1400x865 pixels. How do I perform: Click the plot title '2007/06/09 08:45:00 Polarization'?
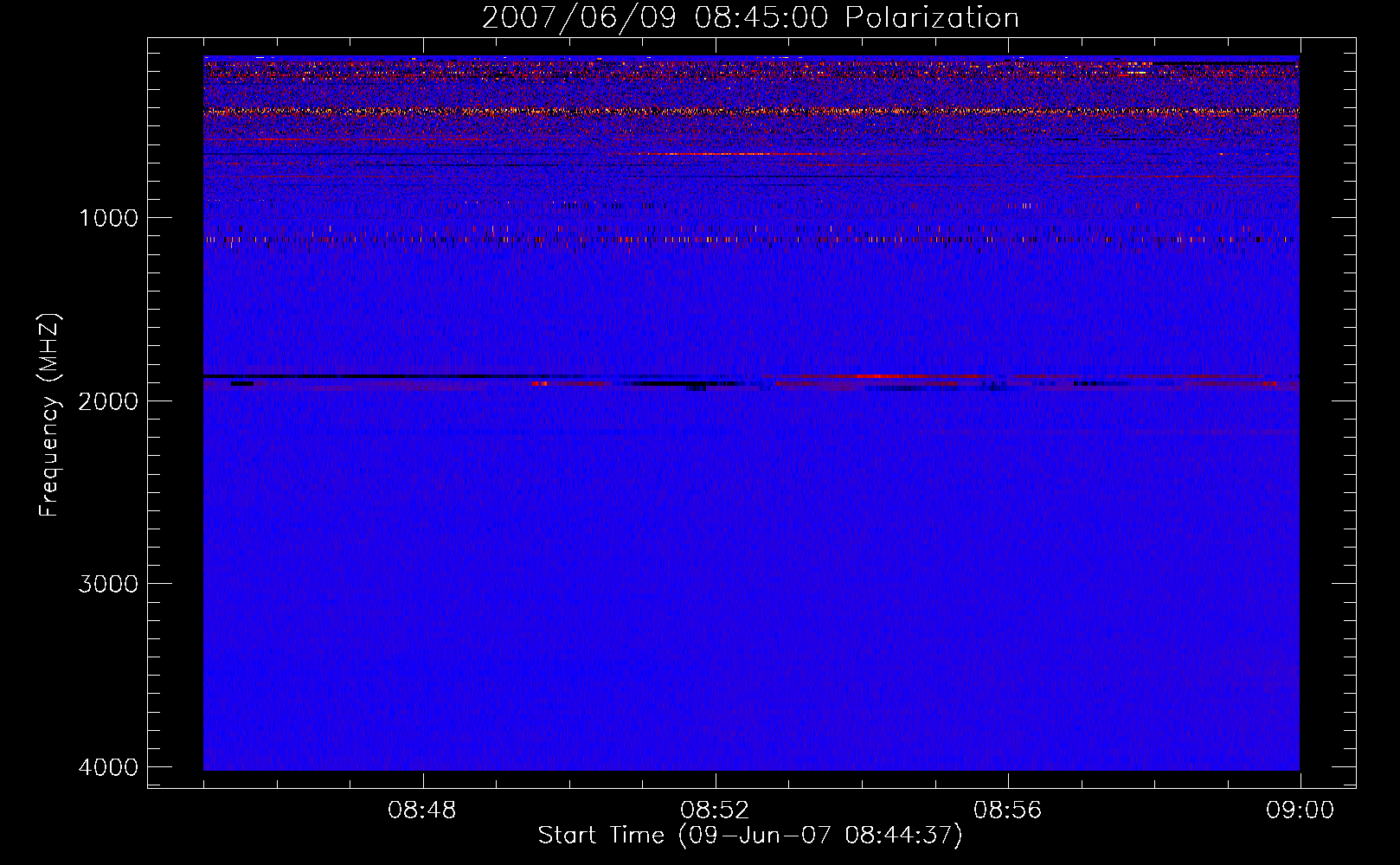tap(750, 18)
